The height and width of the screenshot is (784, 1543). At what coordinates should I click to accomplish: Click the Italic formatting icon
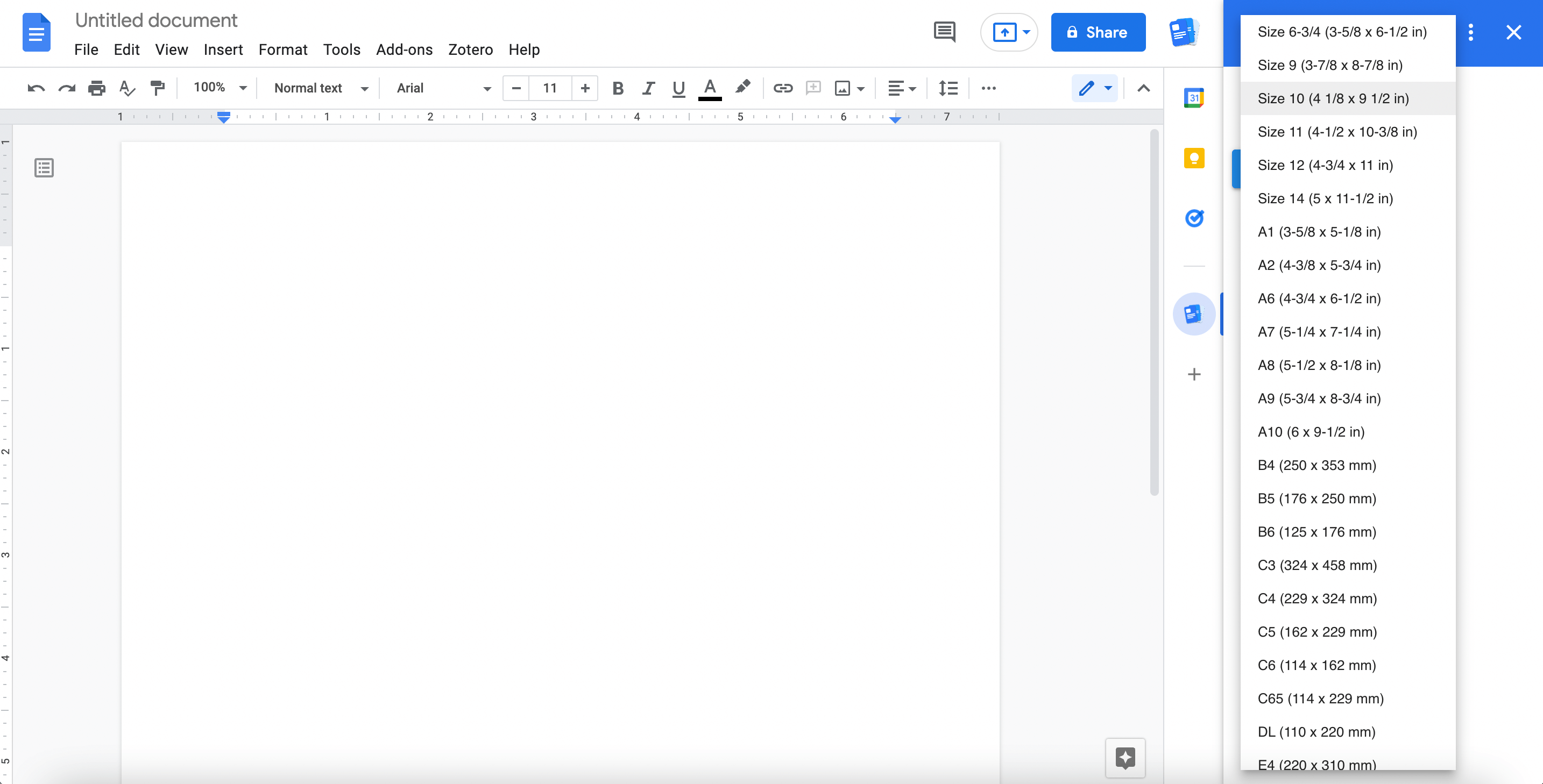(x=648, y=88)
